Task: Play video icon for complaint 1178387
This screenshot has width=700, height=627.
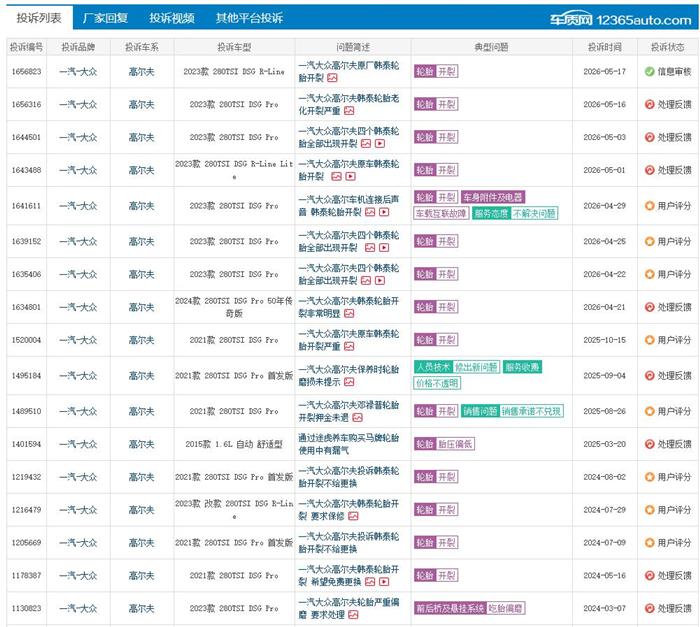Action: coord(384,582)
